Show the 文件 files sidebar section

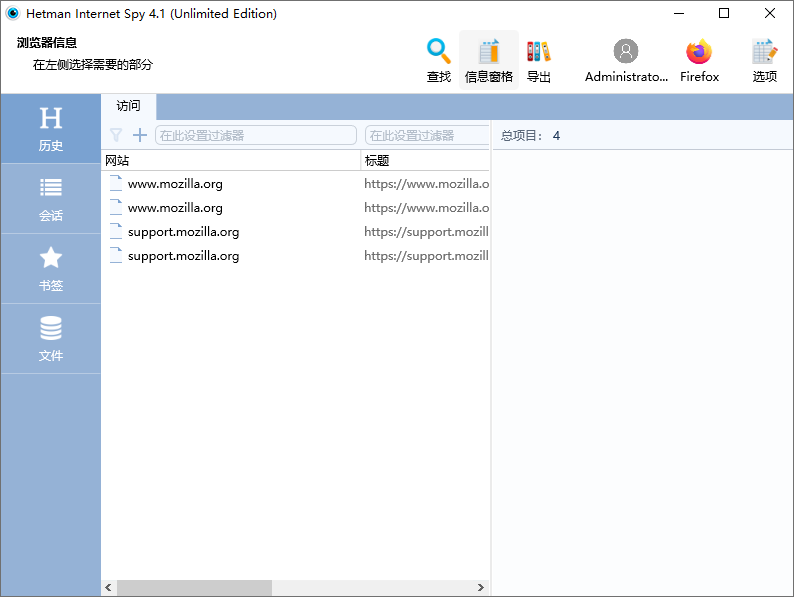tap(51, 339)
